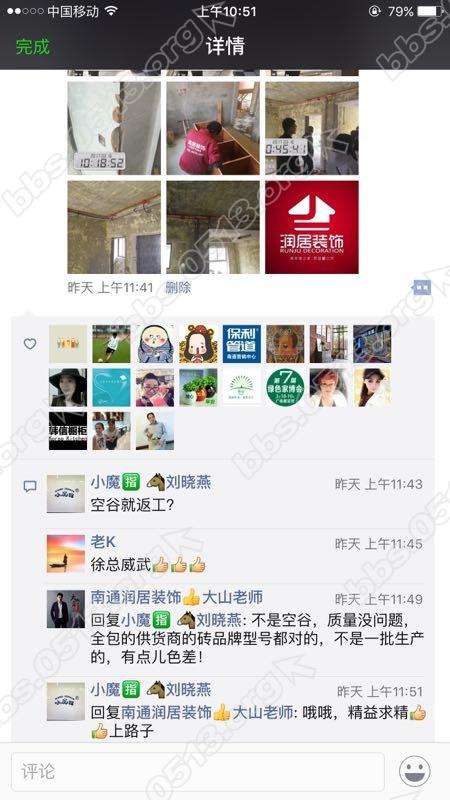This screenshot has height=800, width=450.
Task: Open the red 润居装饰 logo photo
Action: 312,227
